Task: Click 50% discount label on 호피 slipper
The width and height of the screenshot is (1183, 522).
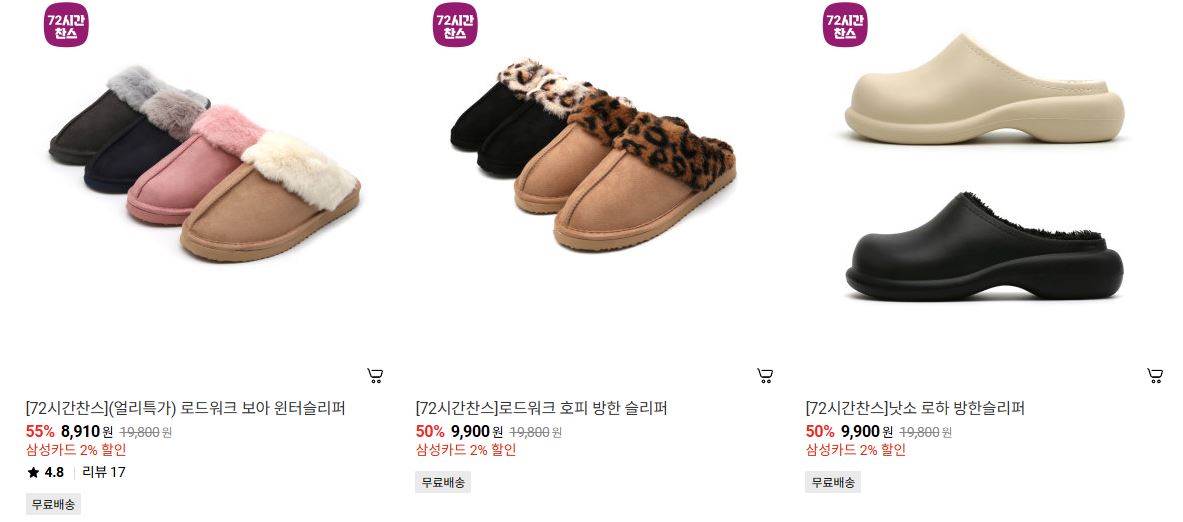Action: [x=430, y=432]
